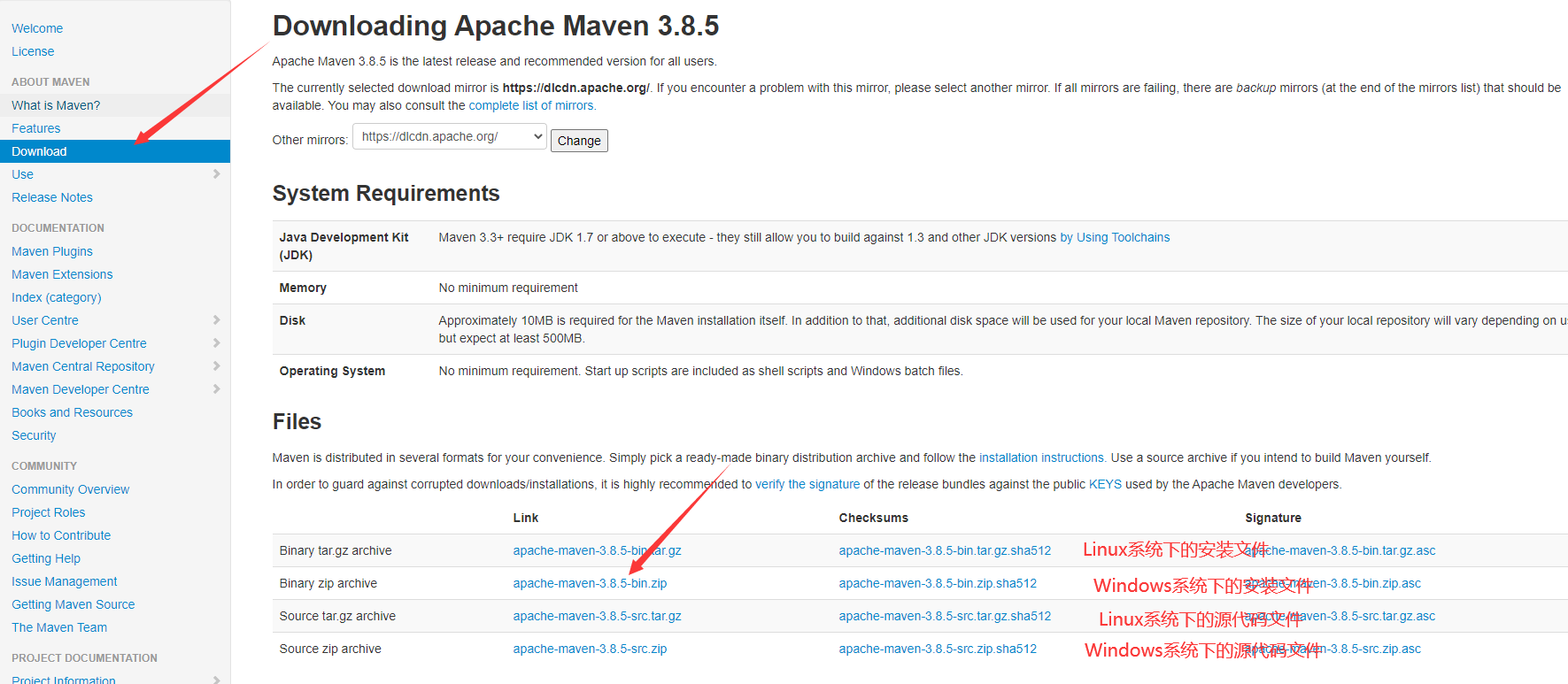
Task: Open Index (category) link
Action: [x=57, y=297]
